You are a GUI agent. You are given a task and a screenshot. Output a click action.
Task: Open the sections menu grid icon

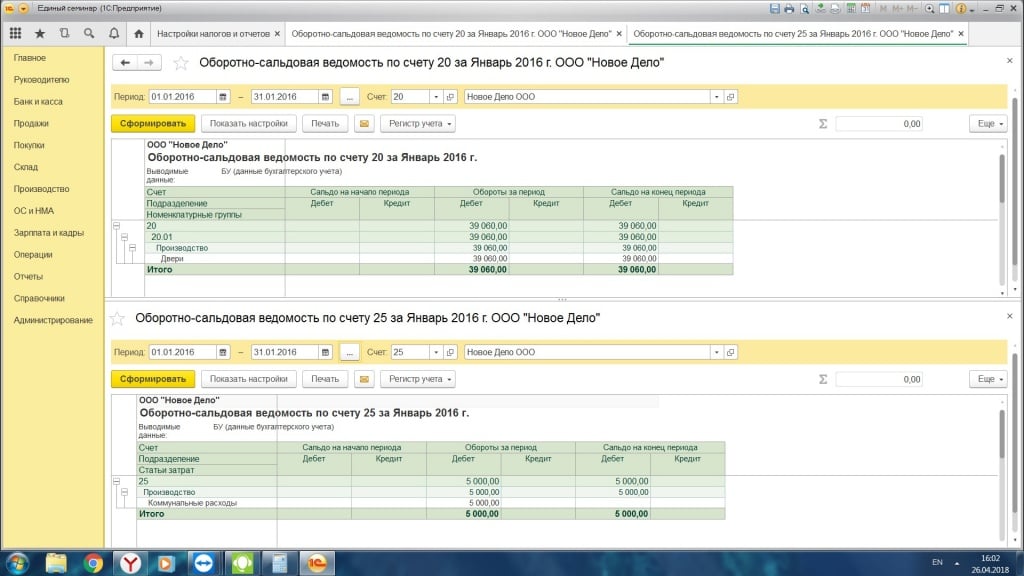(14, 33)
